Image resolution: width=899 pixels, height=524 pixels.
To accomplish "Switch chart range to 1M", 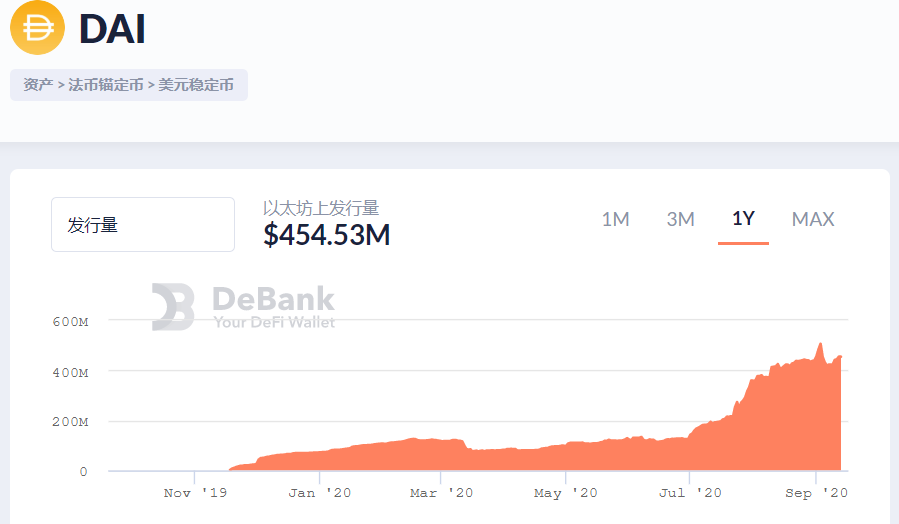I will click(x=615, y=219).
